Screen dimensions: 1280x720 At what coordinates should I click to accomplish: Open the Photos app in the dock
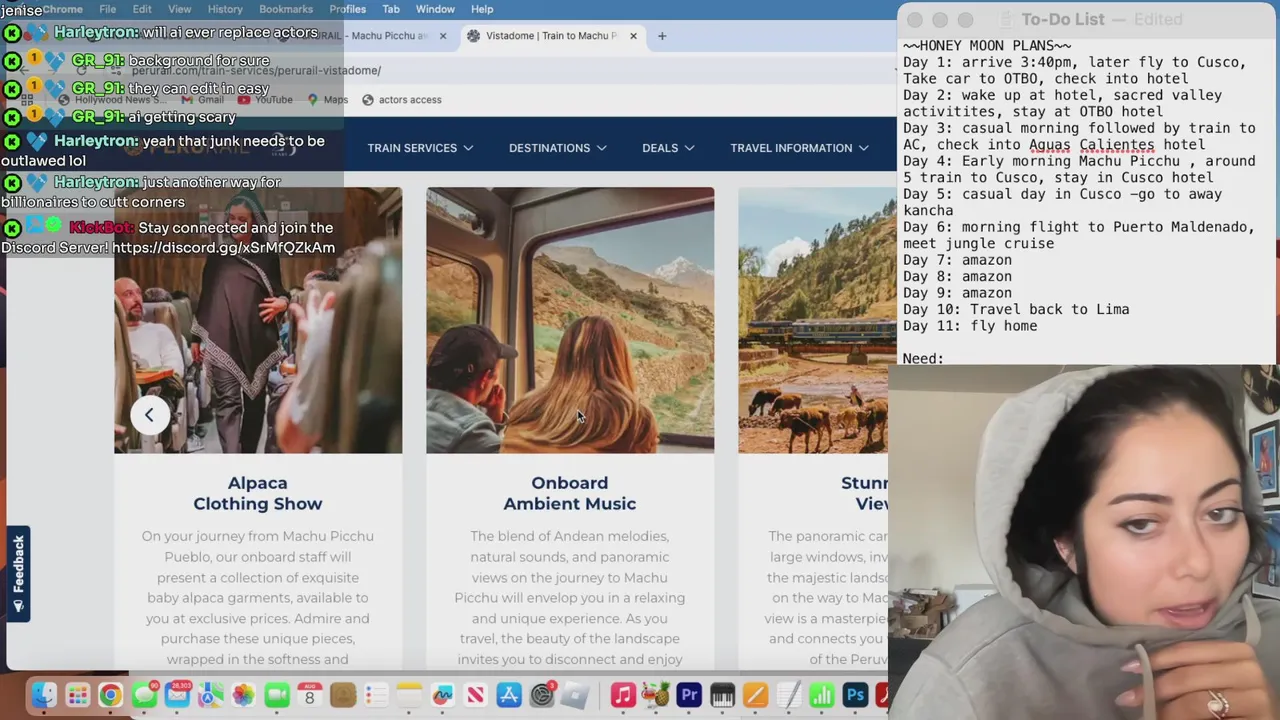coord(243,695)
